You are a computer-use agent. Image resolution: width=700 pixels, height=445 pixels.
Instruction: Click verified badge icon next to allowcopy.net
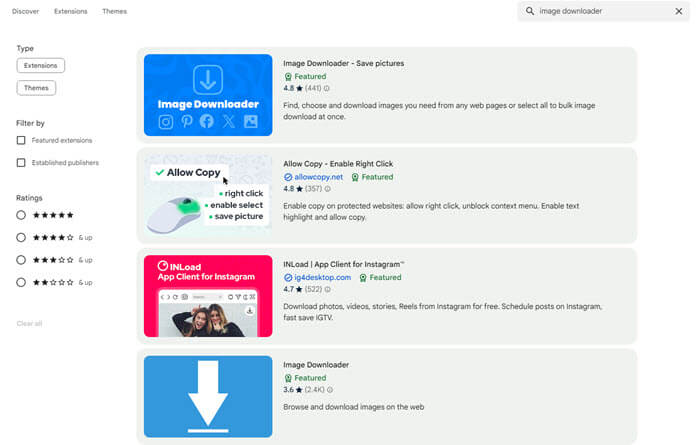(288, 177)
